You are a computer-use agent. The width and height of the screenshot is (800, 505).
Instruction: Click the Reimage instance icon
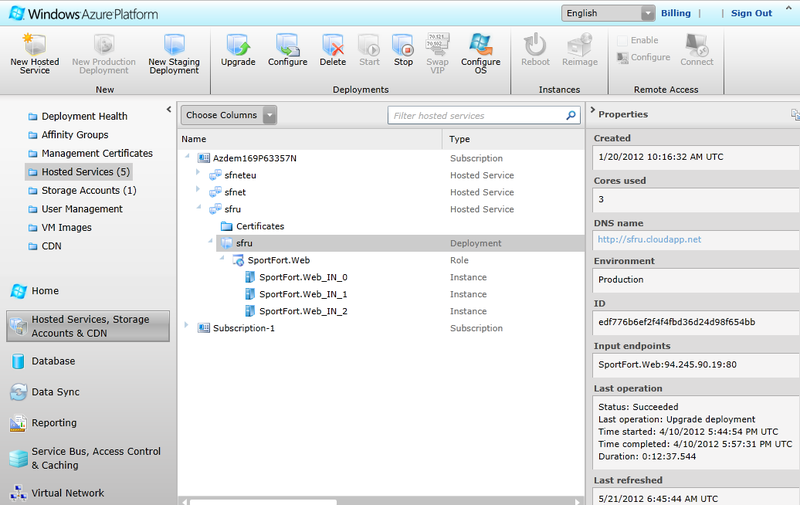point(580,44)
